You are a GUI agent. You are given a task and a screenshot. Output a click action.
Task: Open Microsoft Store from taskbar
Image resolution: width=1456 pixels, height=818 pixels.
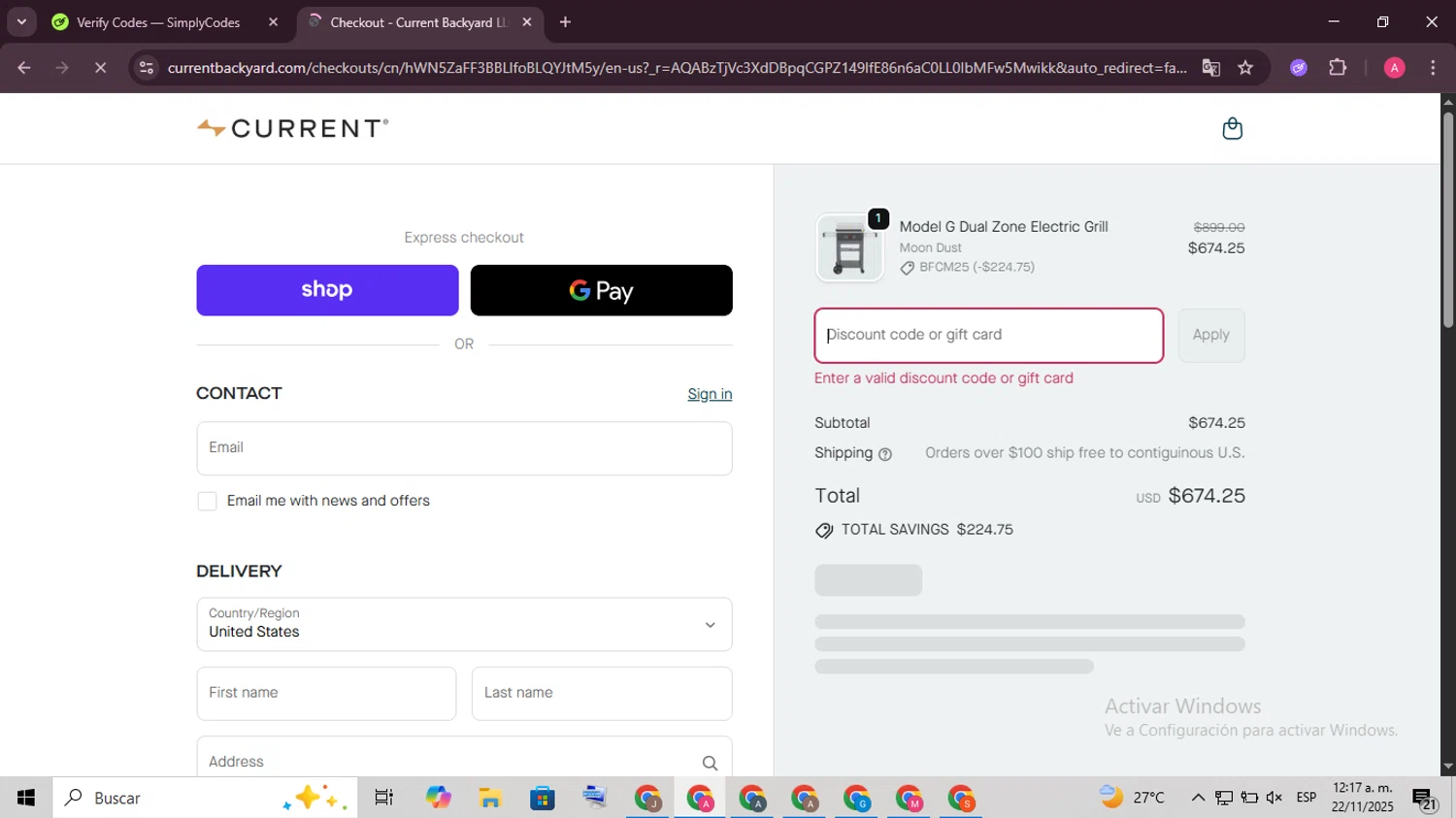(x=543, y=798)
